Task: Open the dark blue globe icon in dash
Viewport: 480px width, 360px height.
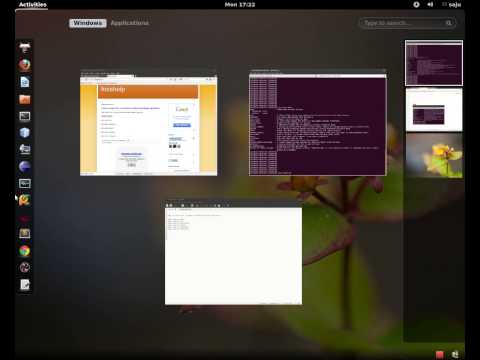Action: coord(25,166)
